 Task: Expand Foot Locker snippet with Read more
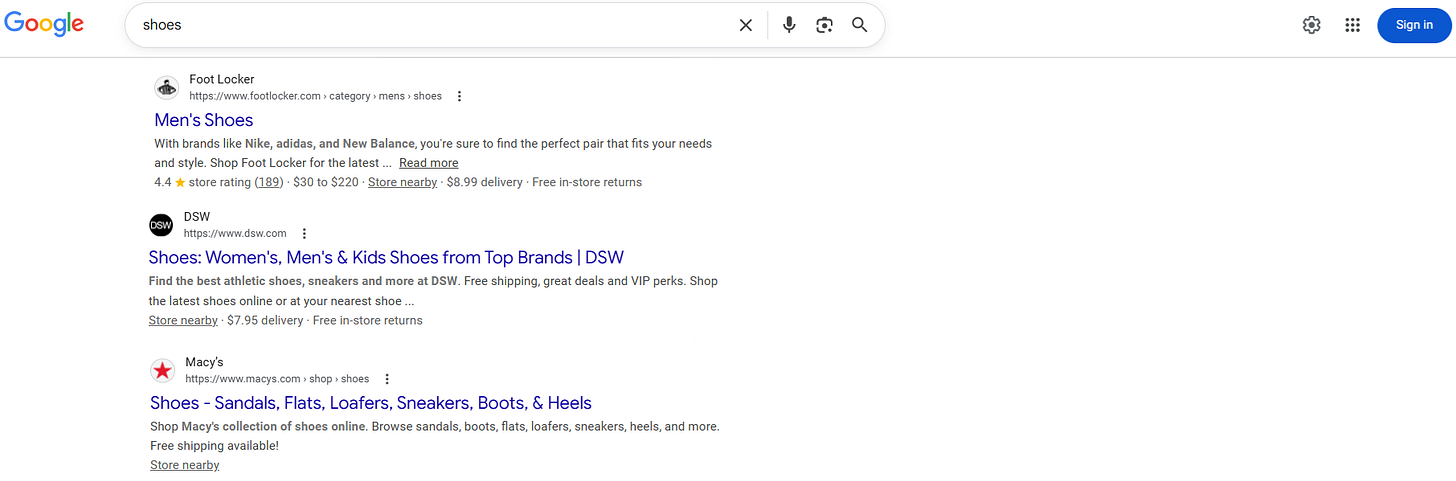[x=428, y=163]
